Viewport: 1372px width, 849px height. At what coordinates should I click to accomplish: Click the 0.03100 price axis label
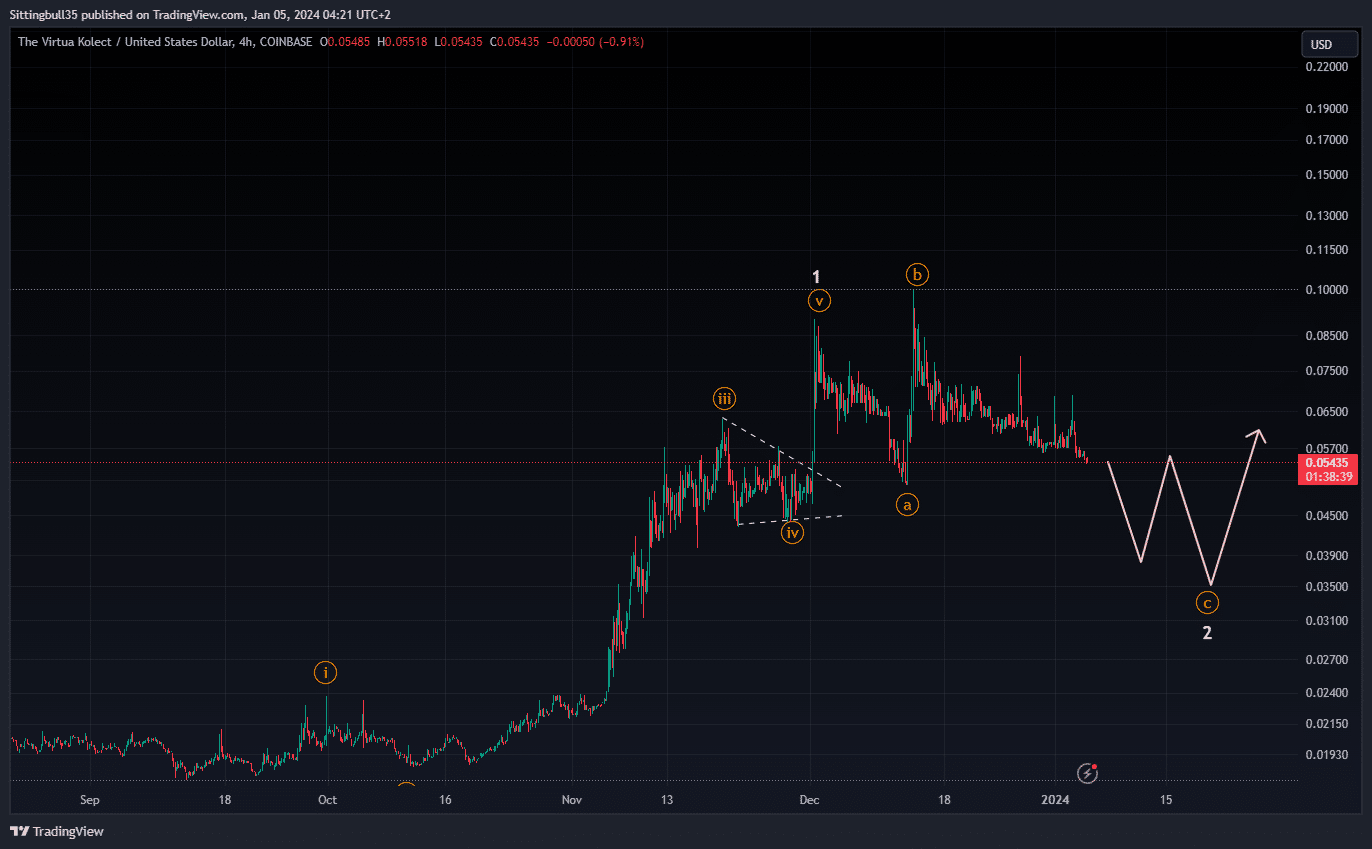pyautogui.click(x=1327, y=621)
